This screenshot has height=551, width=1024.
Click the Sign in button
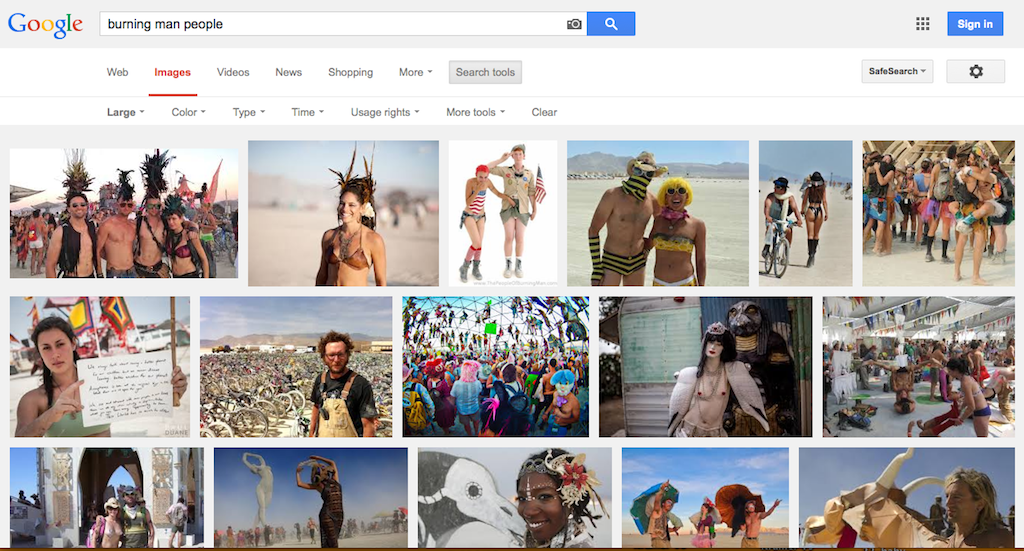point(974,24)
